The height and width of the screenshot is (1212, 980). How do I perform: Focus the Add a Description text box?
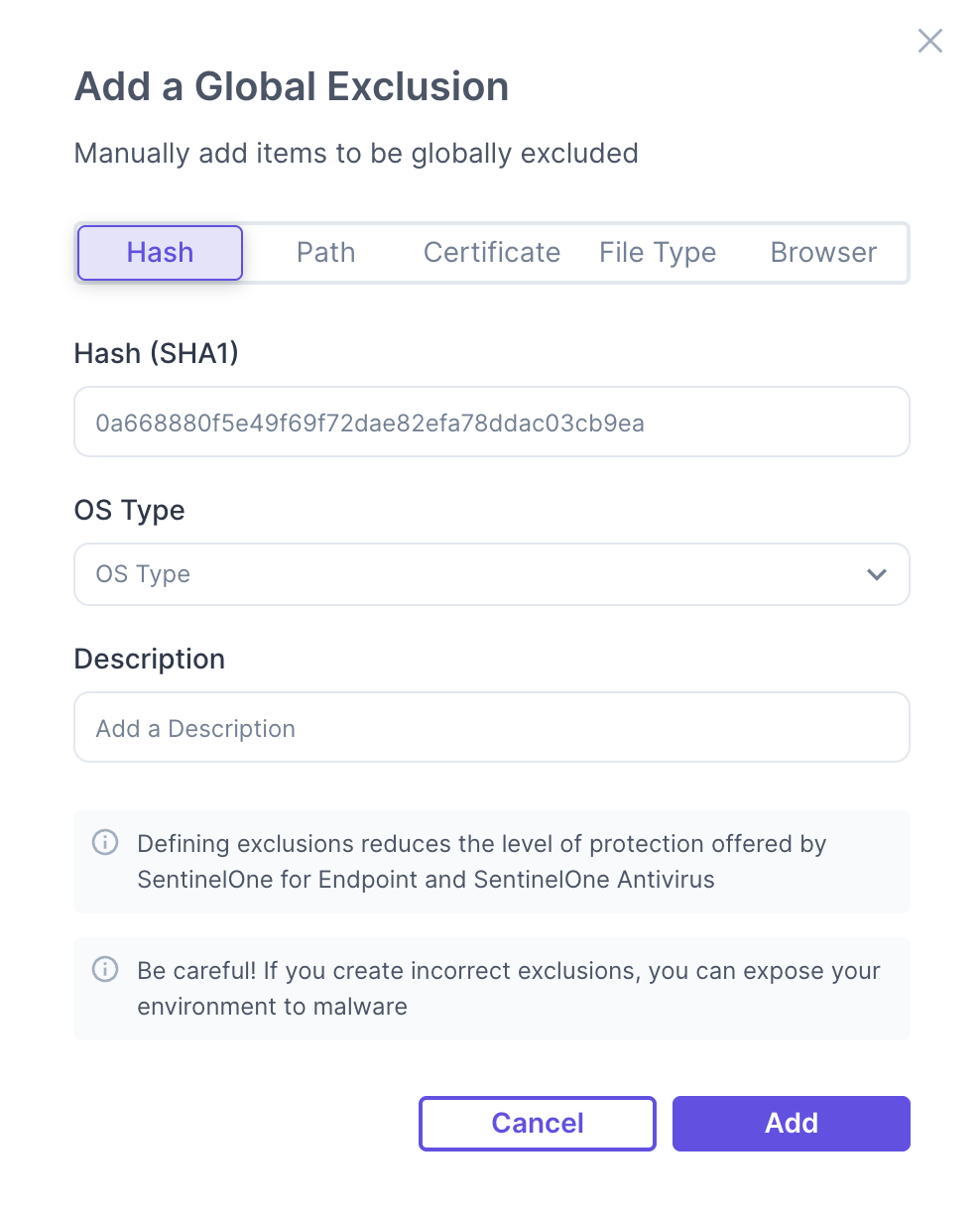491,728
